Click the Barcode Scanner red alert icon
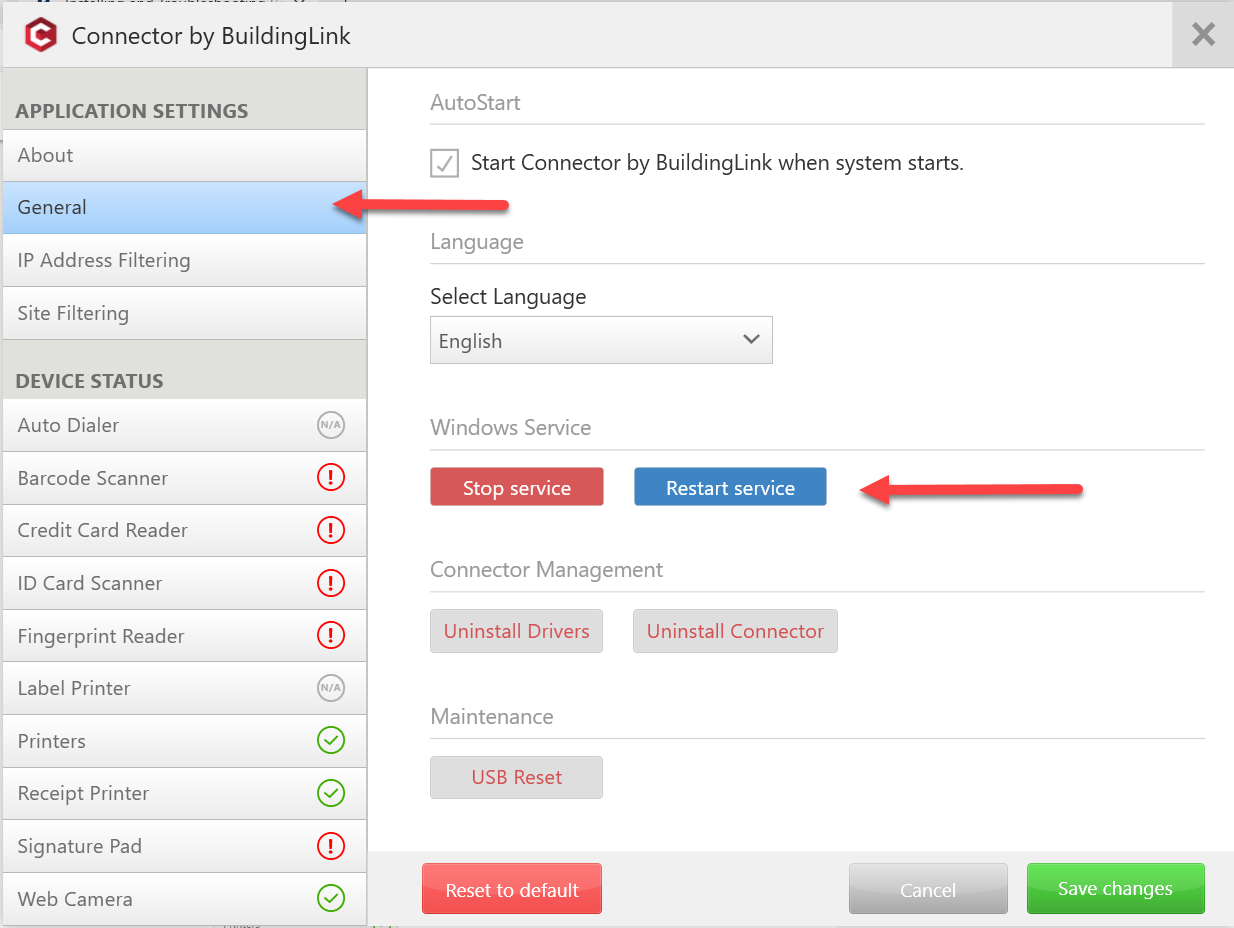The width and height of the screenshot is (1234, 928). pyautogui.click(x=331, y=478)
